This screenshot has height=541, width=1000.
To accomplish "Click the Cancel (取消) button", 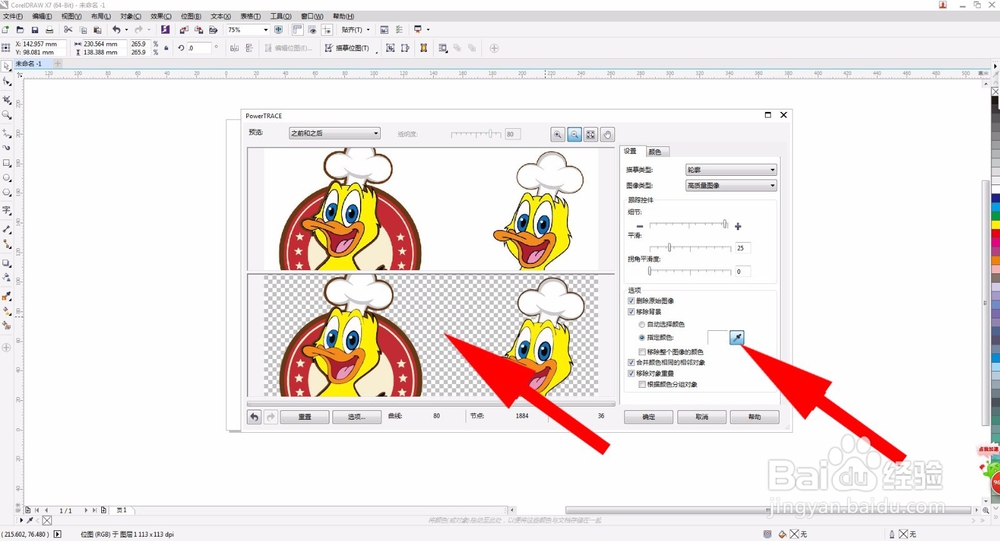I will [702, 417].
